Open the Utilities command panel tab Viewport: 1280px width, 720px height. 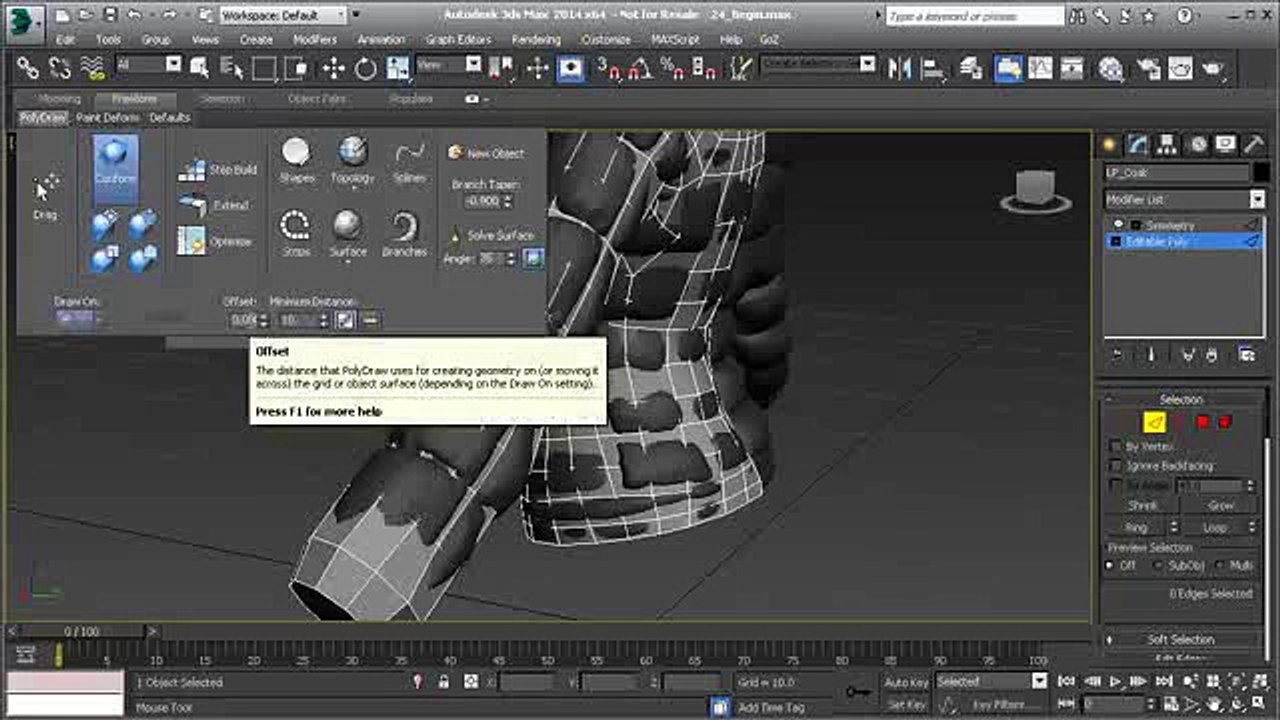click(1254, 144)
